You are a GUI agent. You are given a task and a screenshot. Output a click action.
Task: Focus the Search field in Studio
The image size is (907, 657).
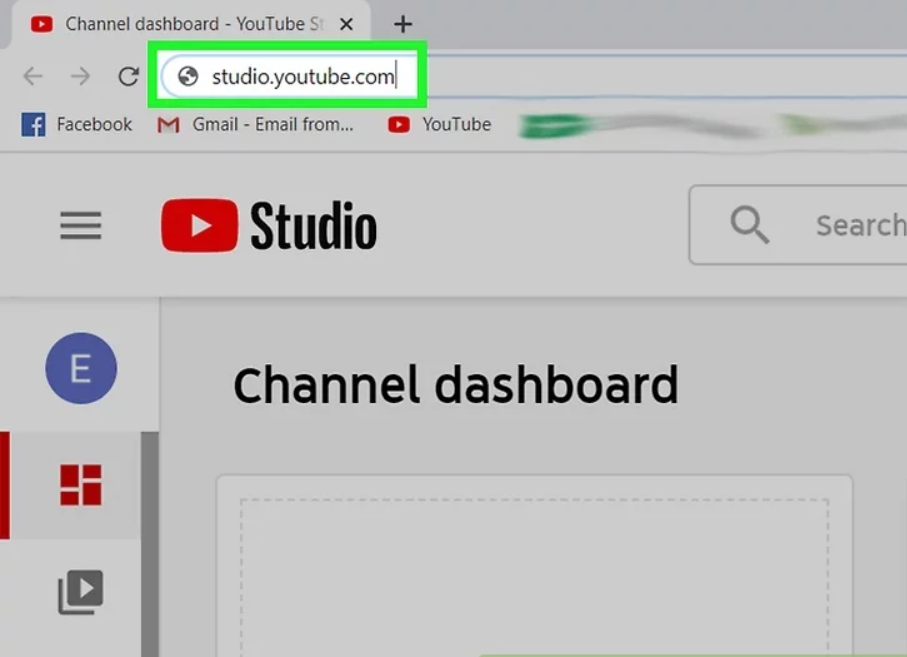798,225
